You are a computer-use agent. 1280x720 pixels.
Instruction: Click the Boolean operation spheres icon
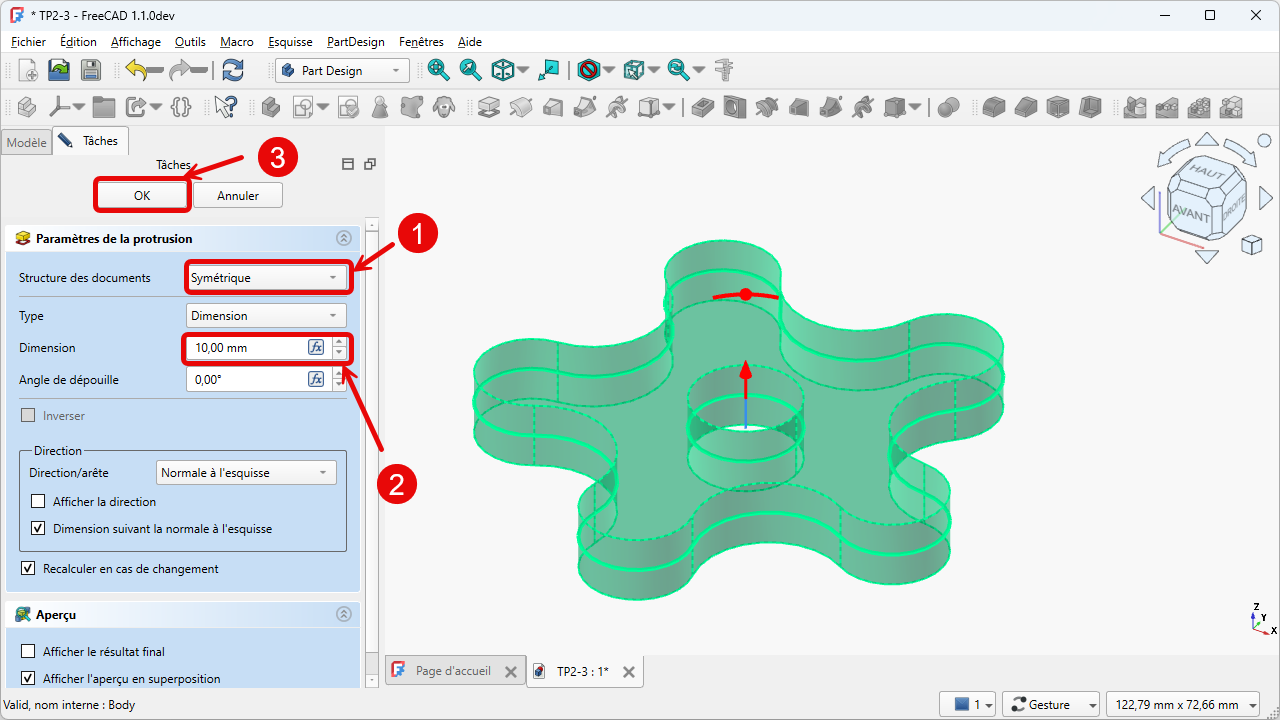point(948,106)
